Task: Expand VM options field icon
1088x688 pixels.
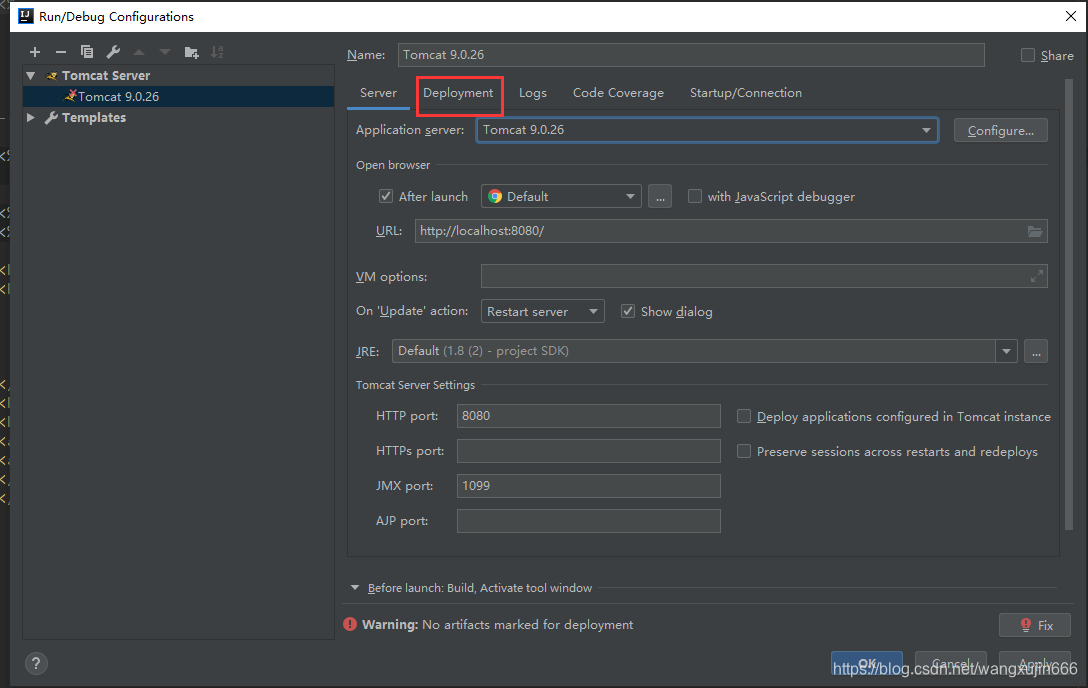Action: click(x=1037, y=276)
